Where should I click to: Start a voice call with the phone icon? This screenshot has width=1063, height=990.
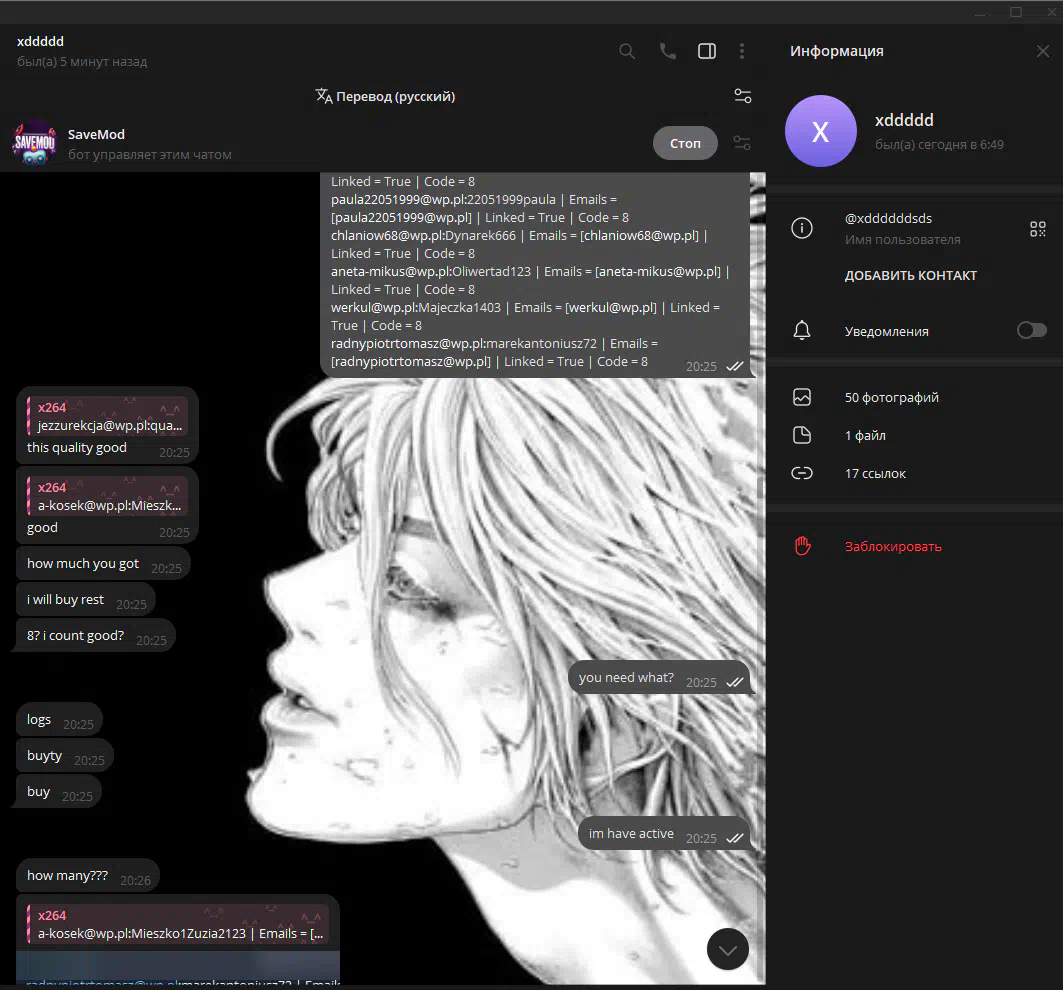pos(668,52)
